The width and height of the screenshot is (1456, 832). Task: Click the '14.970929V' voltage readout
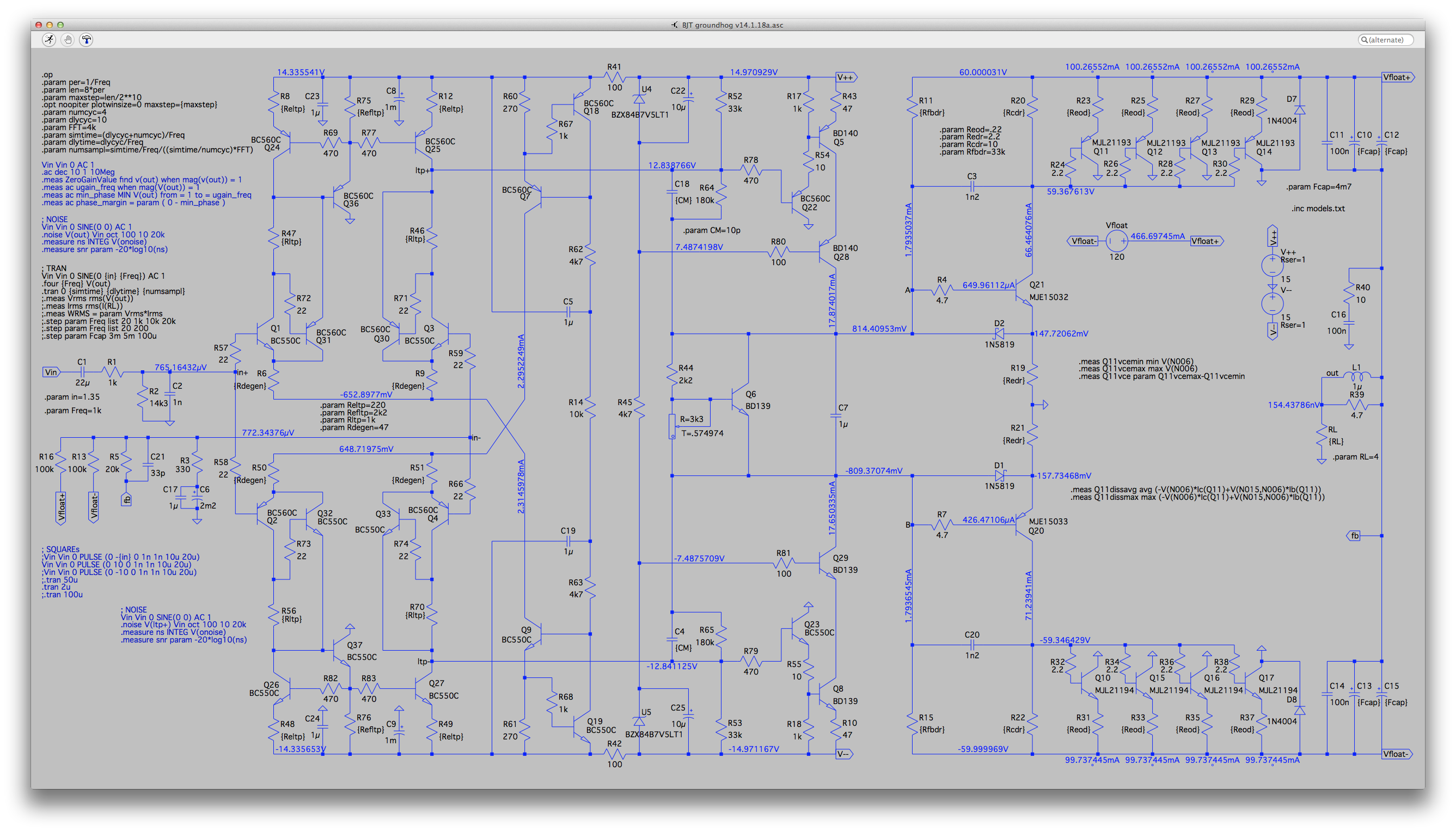[754, 72]
